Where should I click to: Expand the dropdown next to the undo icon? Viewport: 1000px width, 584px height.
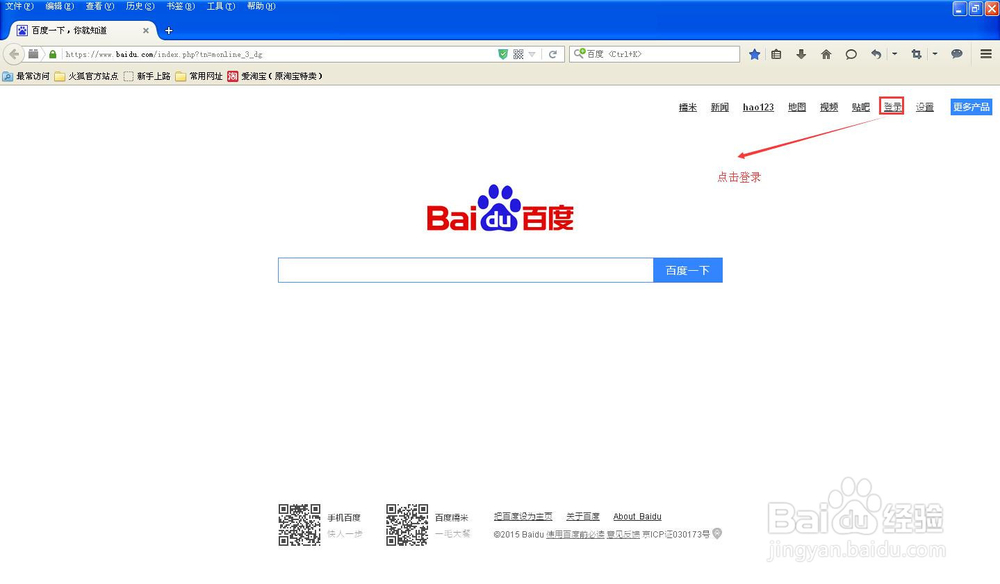click(x=894, y=54)
